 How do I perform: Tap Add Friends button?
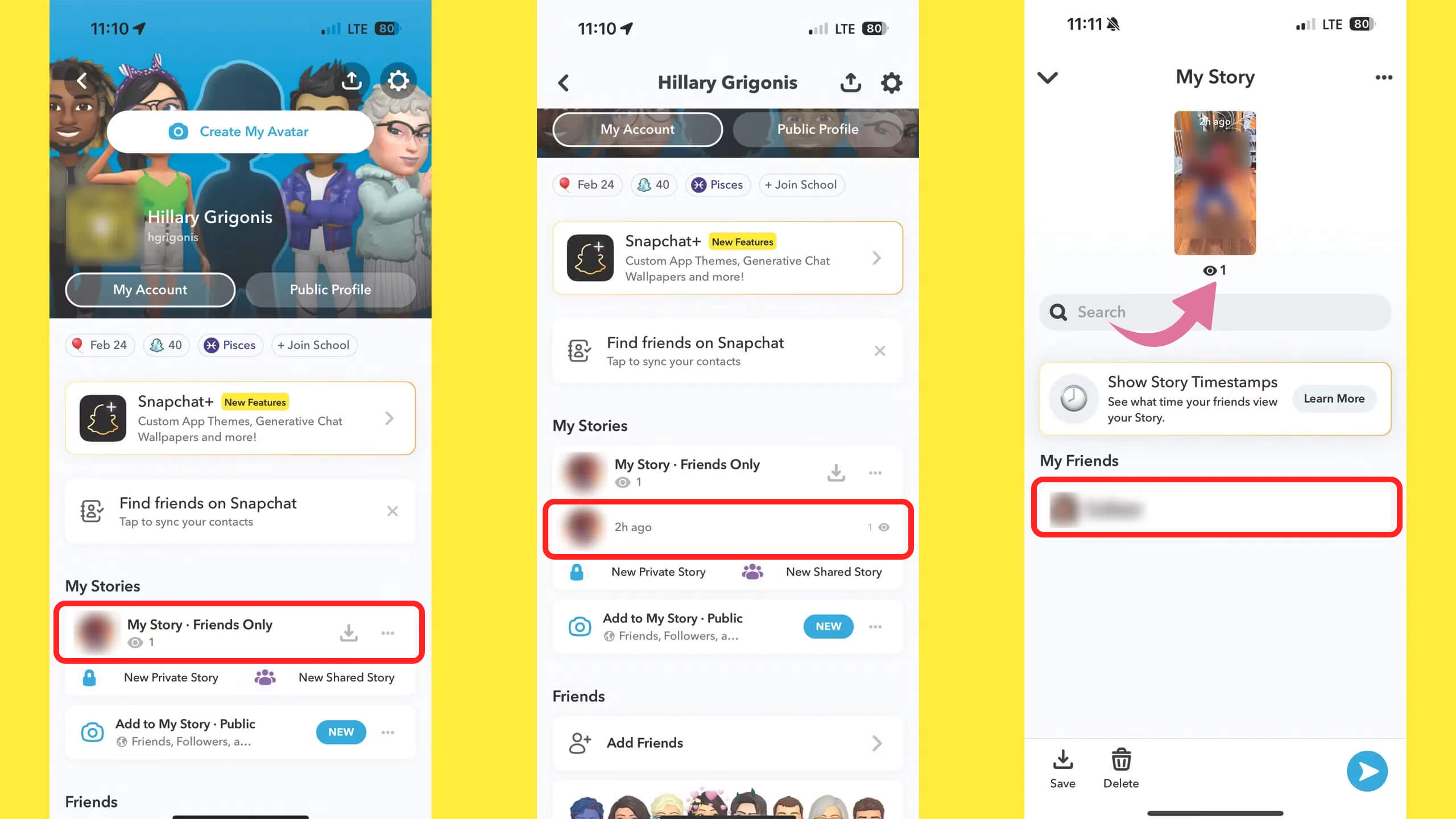(726, 743)
